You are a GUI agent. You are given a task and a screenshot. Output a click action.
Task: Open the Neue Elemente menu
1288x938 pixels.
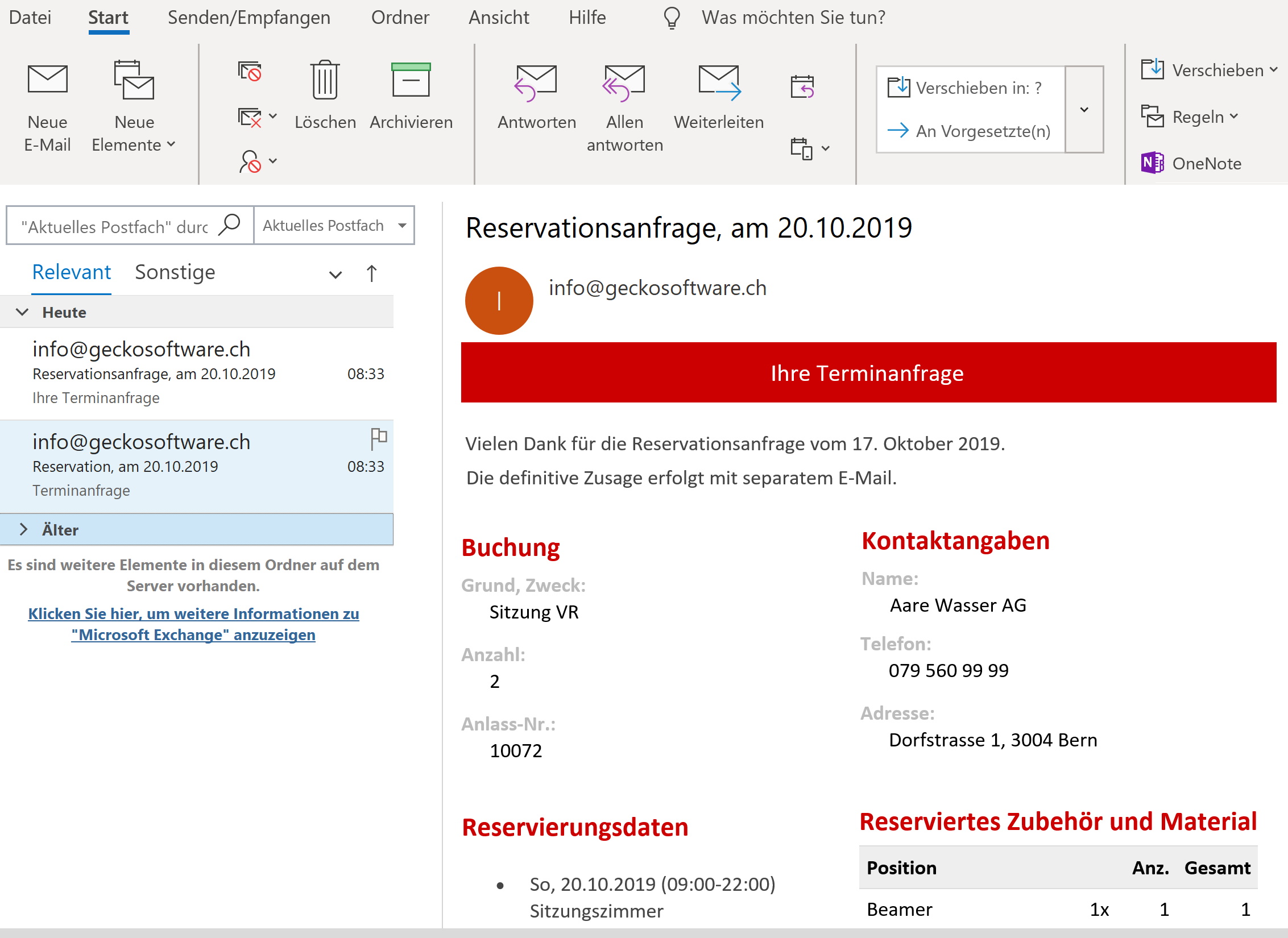[134, 108]
